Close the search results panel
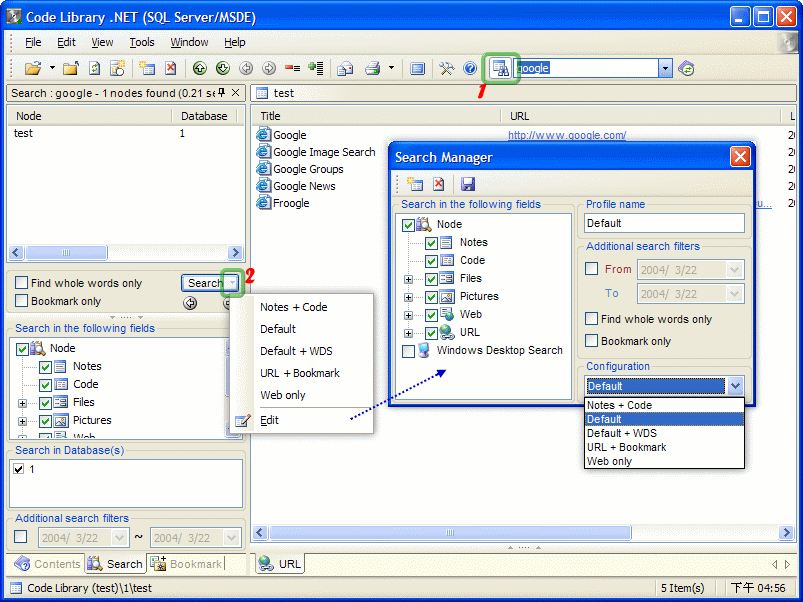Image resolution: width=803 pixels, height=602 pixels. point(236,93)
